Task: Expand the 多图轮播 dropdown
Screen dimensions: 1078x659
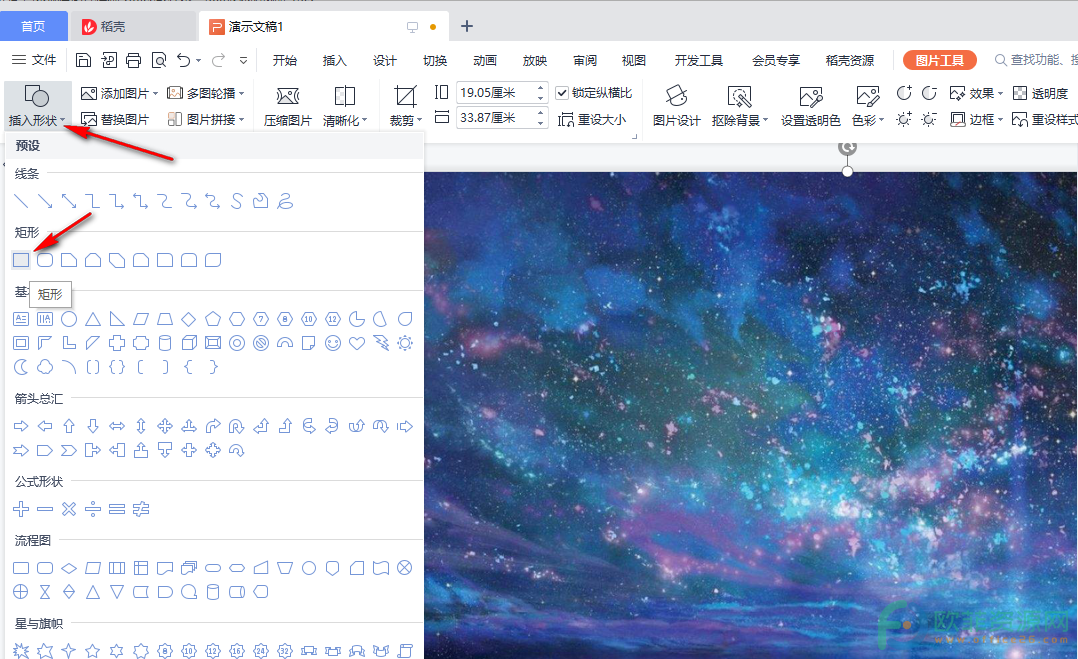Action: click(241, 93)
